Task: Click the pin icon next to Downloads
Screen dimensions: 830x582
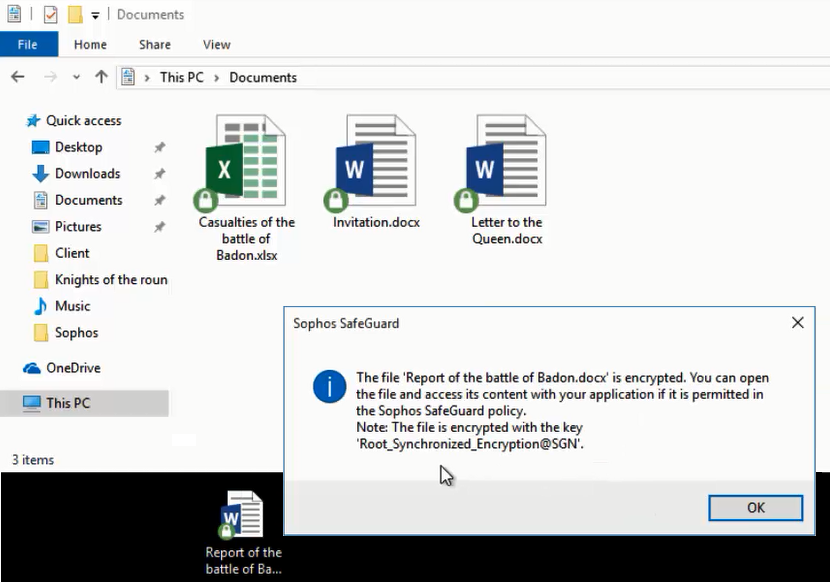Action: 159,174
